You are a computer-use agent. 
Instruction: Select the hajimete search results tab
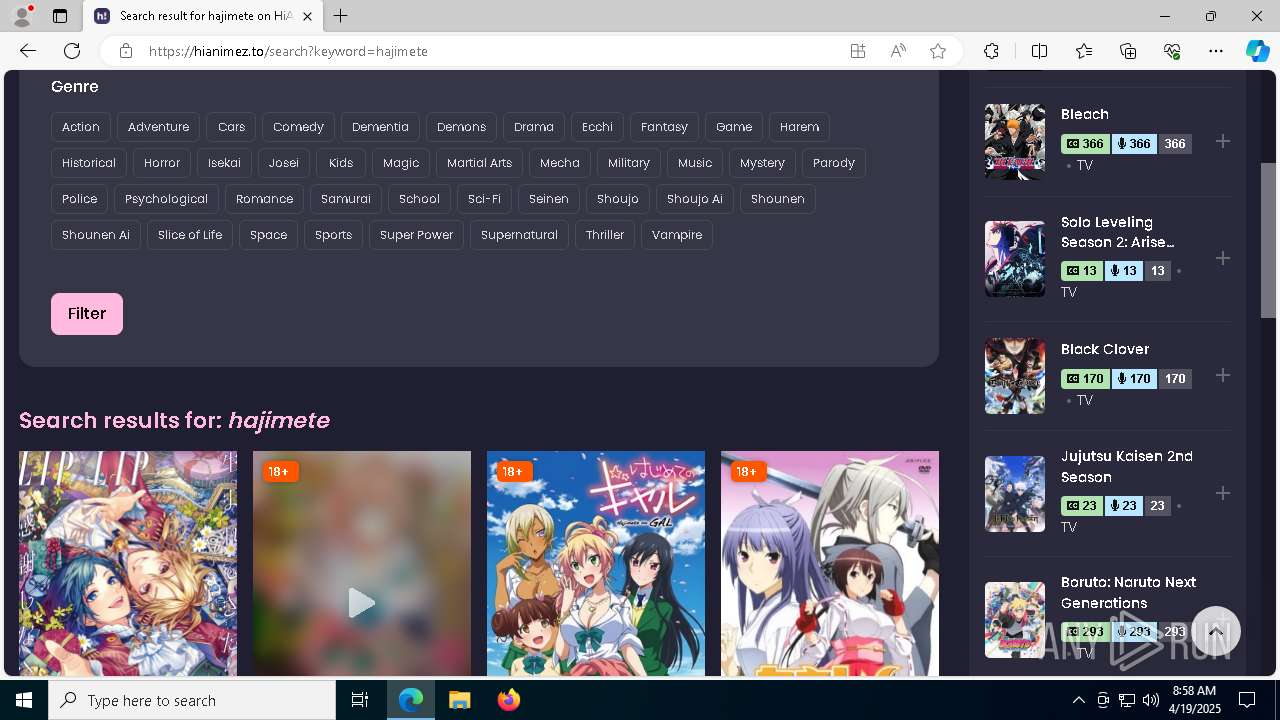[203, 16]
